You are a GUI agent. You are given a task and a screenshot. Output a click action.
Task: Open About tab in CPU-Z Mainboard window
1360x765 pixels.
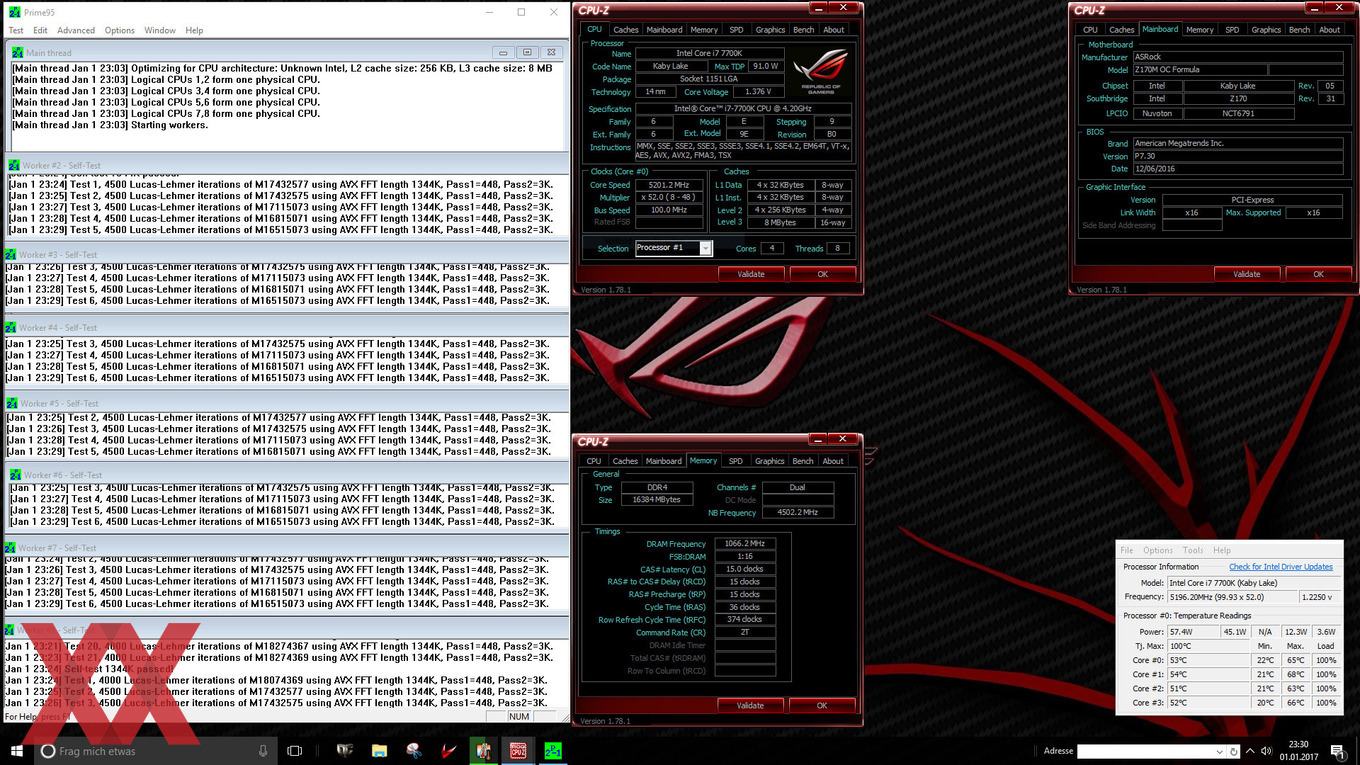(1329, 30)
